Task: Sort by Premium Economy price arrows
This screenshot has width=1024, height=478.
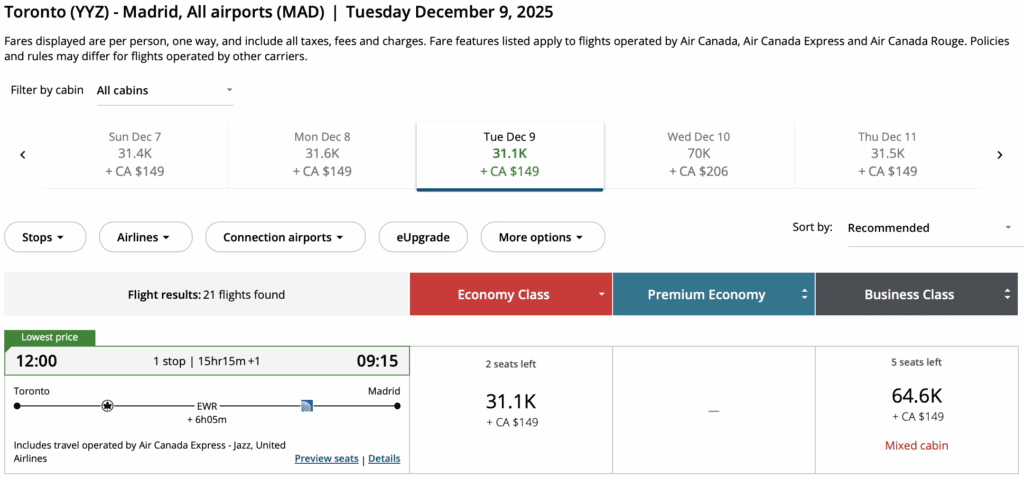Action: (805, 295)
